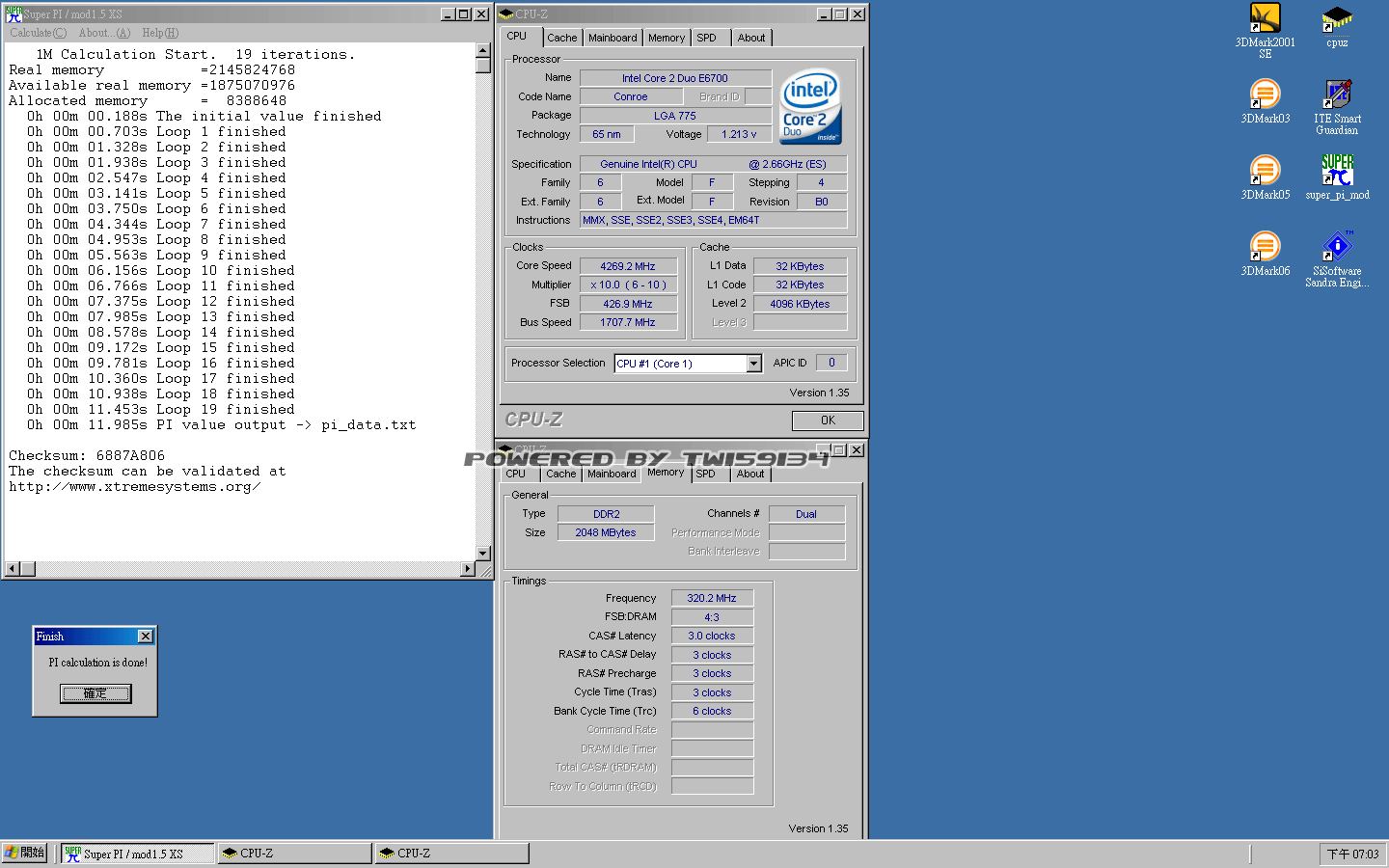The width and height of the screenshot is (1389, 868).
Task: Open the Start menu on taskbar
Action: 25,853
